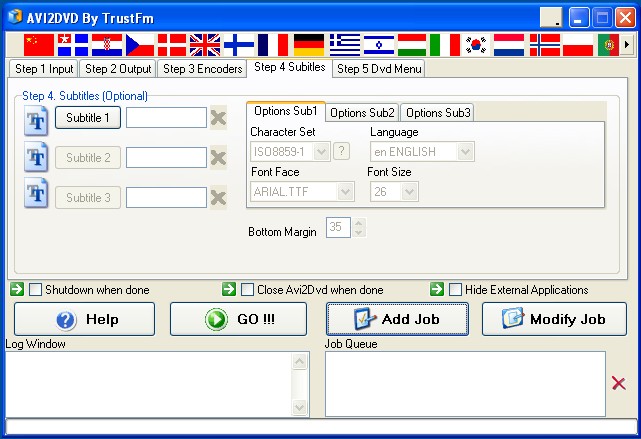Click Log Window scrollbar up arrow

(299, 361)
